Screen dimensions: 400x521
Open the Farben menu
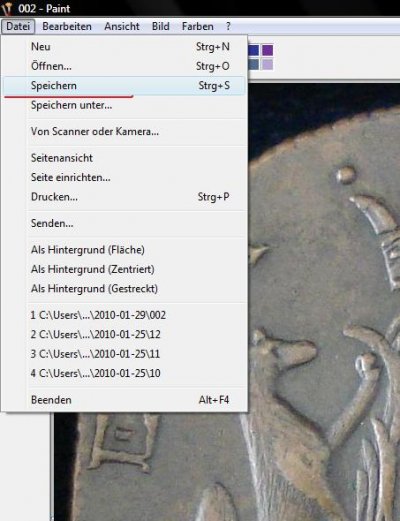pyautogui.click(x=198, y=26)
